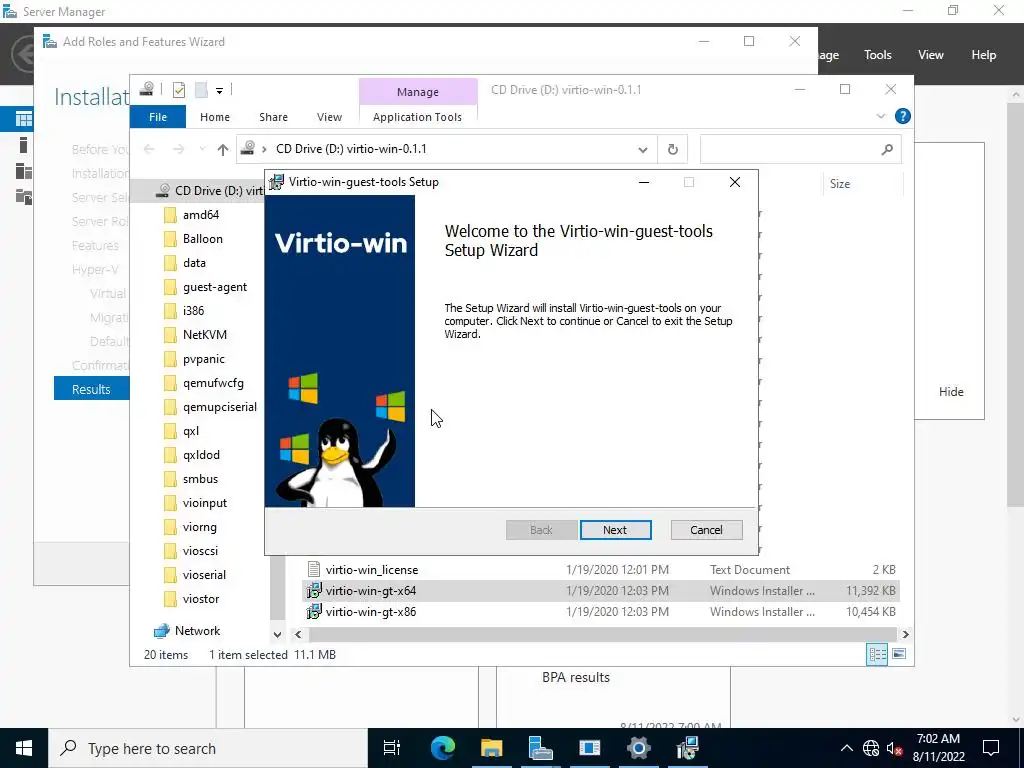The height and width of the screenshot is (768, 1024).
Task: Click the Properties quick access icon
Action: pyautogui.click(x=179, y=90)
